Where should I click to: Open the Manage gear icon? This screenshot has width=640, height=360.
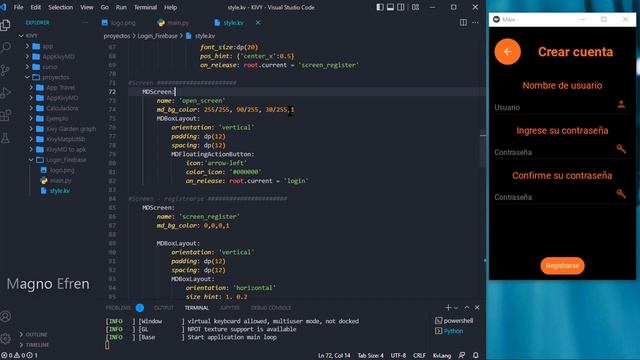pyautogui.click(x=5, y=338)
